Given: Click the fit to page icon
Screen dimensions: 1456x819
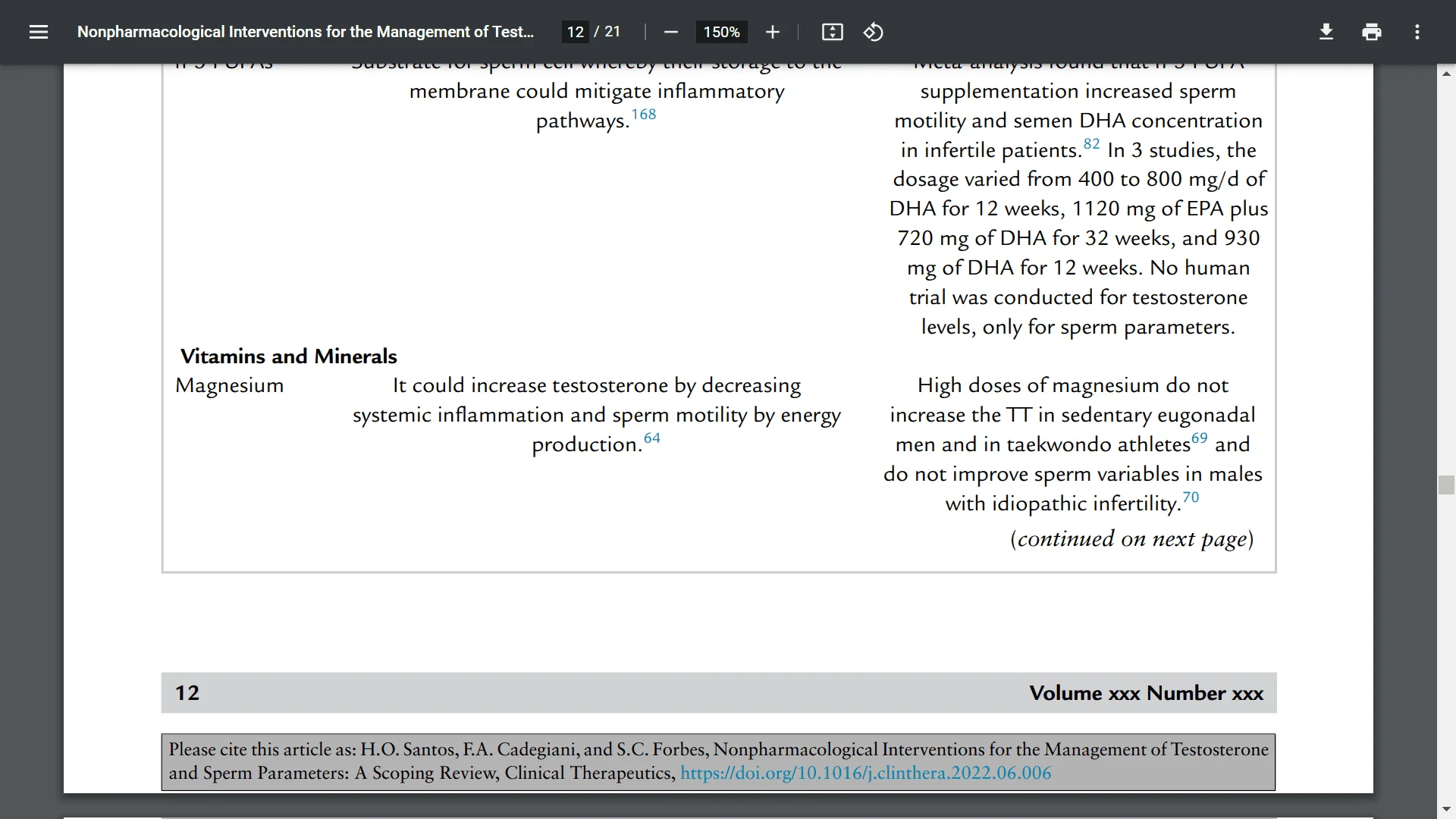Looking at the screenshot, I should [x=833, y=32].
